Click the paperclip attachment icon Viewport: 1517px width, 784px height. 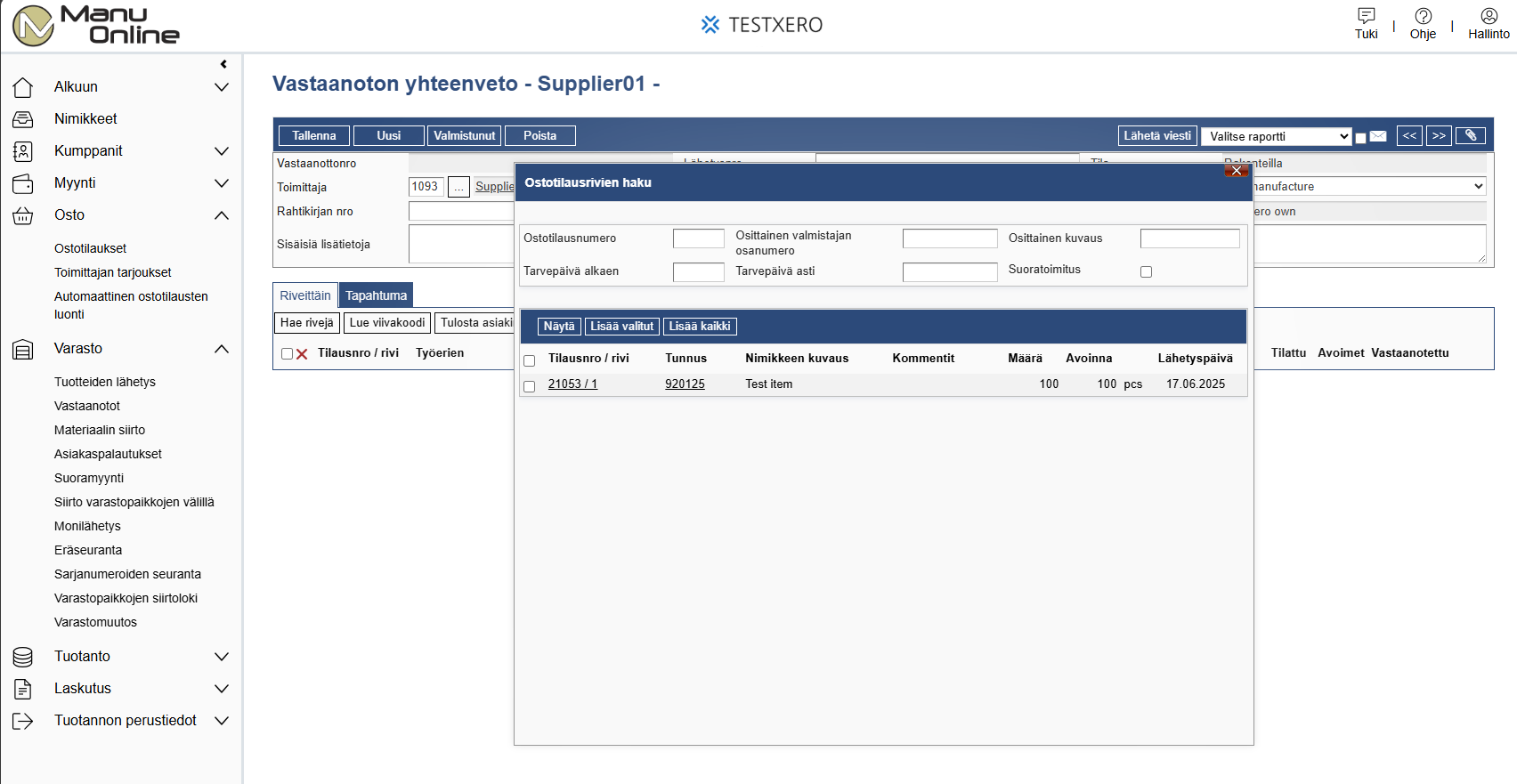click(x=1471, y=135)
